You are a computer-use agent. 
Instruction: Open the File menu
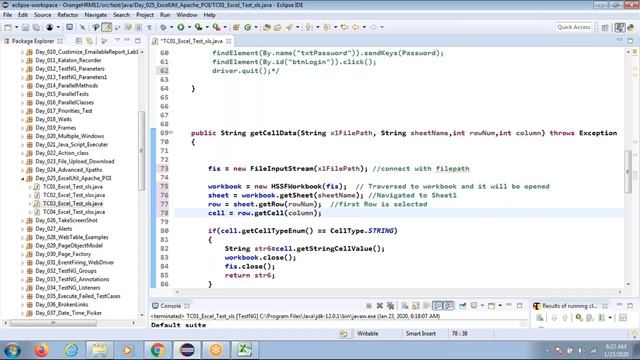(7, 15)
